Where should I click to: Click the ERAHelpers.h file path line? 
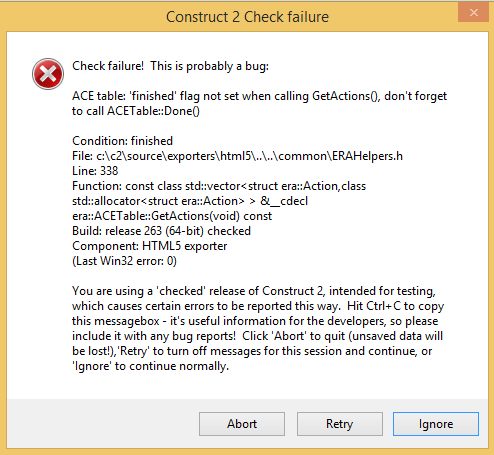tap(237, 156)
